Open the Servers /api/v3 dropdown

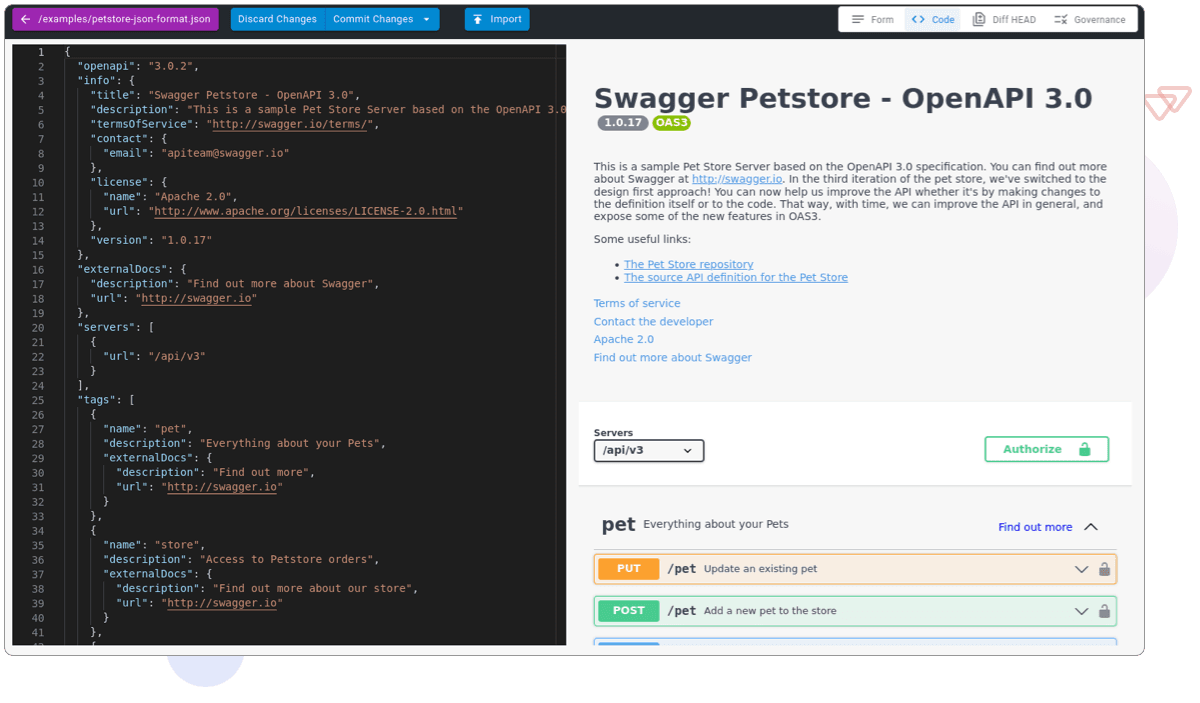pos(649,450)
